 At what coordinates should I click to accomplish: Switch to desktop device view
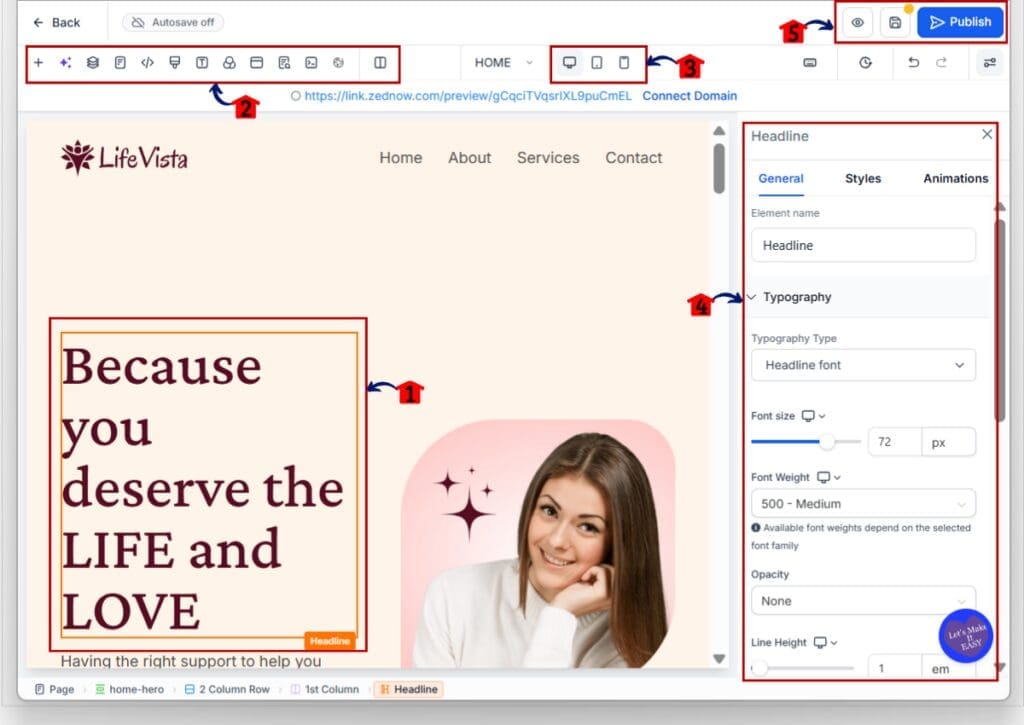pos(569,63)
